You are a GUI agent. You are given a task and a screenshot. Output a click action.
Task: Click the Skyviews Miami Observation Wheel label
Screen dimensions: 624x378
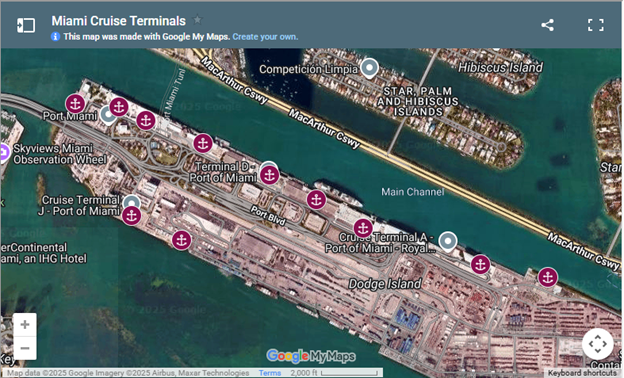pyautogui.click(x=60, y=154)
